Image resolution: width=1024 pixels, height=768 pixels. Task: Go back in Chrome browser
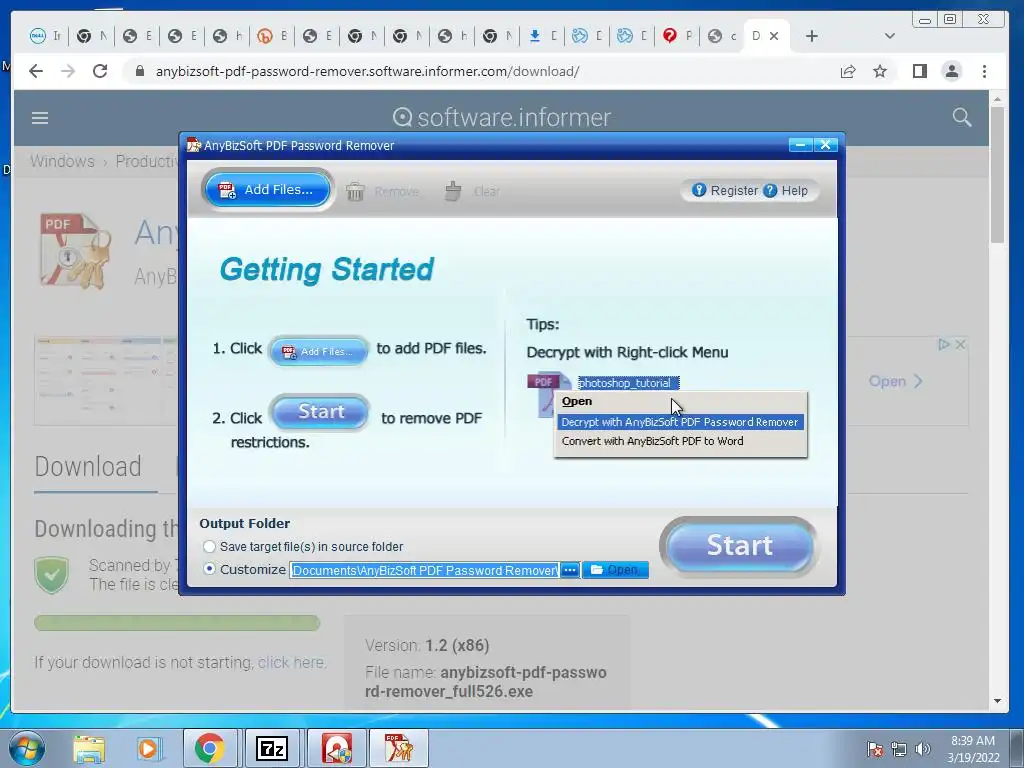click(x=36, y=71)
